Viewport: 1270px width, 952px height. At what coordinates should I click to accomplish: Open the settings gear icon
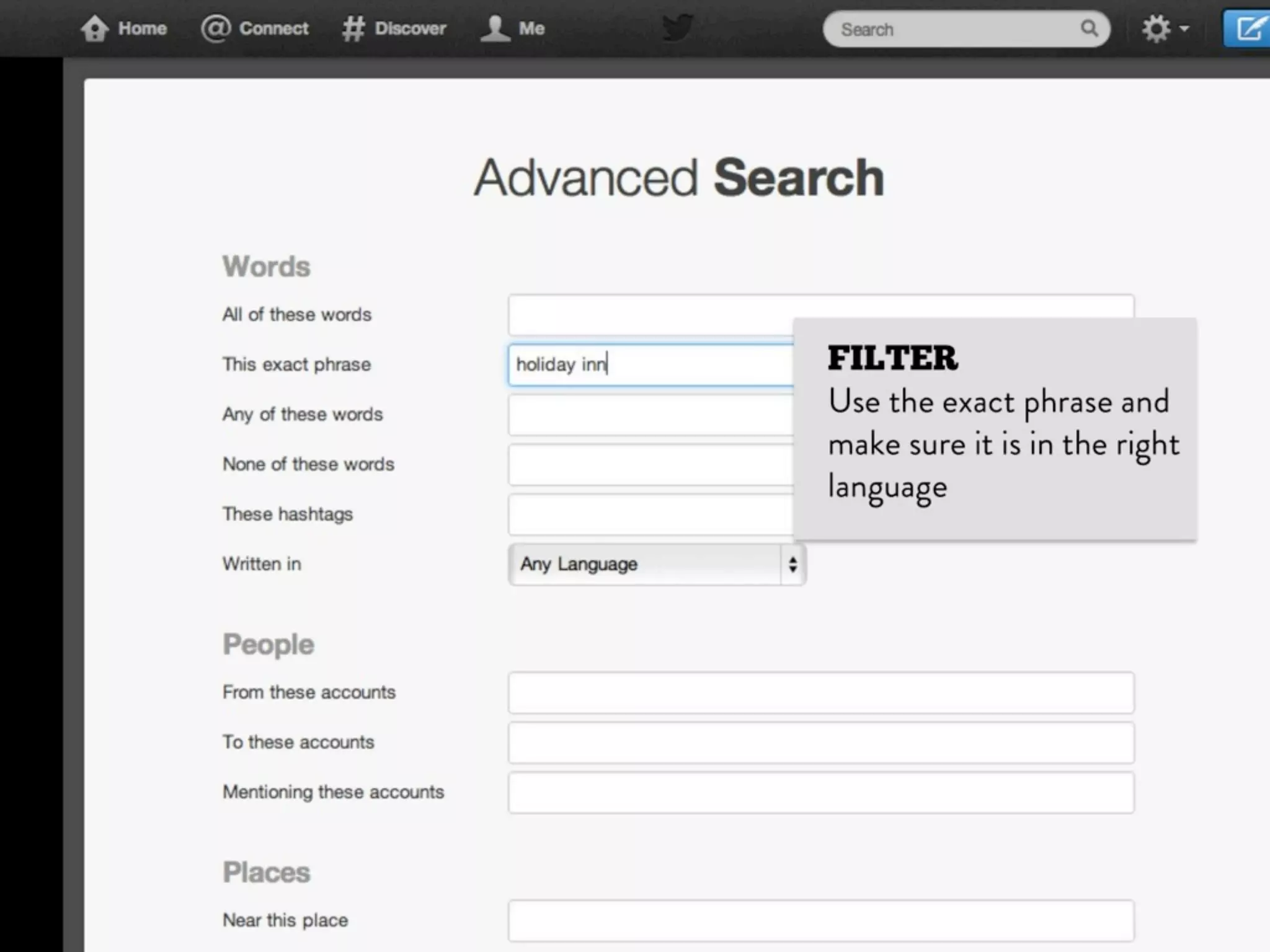[x=1156, y=29]
